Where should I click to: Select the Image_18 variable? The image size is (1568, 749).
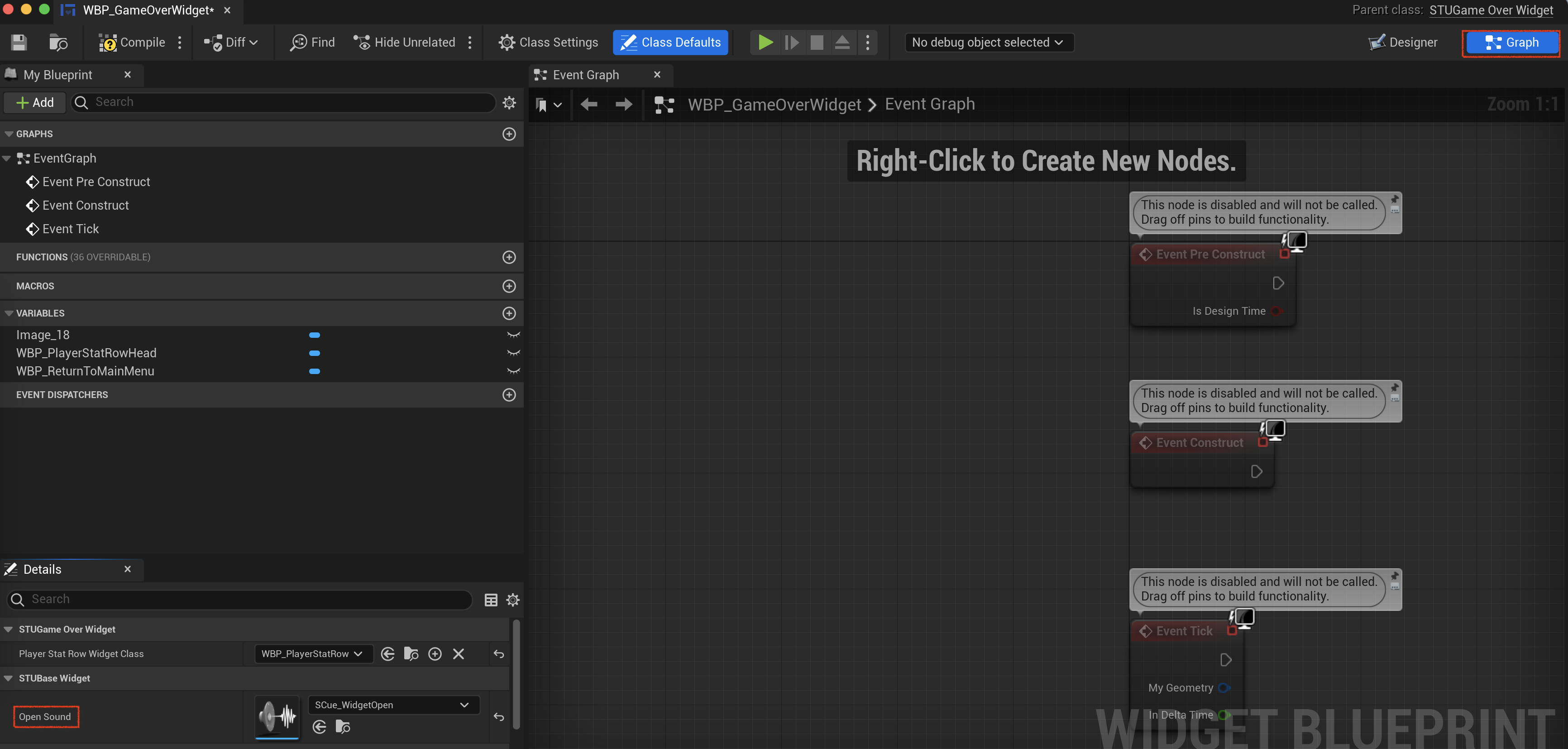pos(43,335)
